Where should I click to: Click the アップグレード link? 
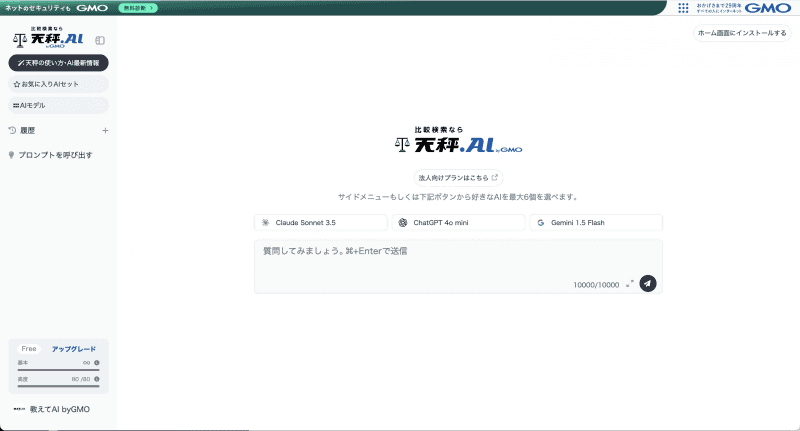[x=73, y=349]
